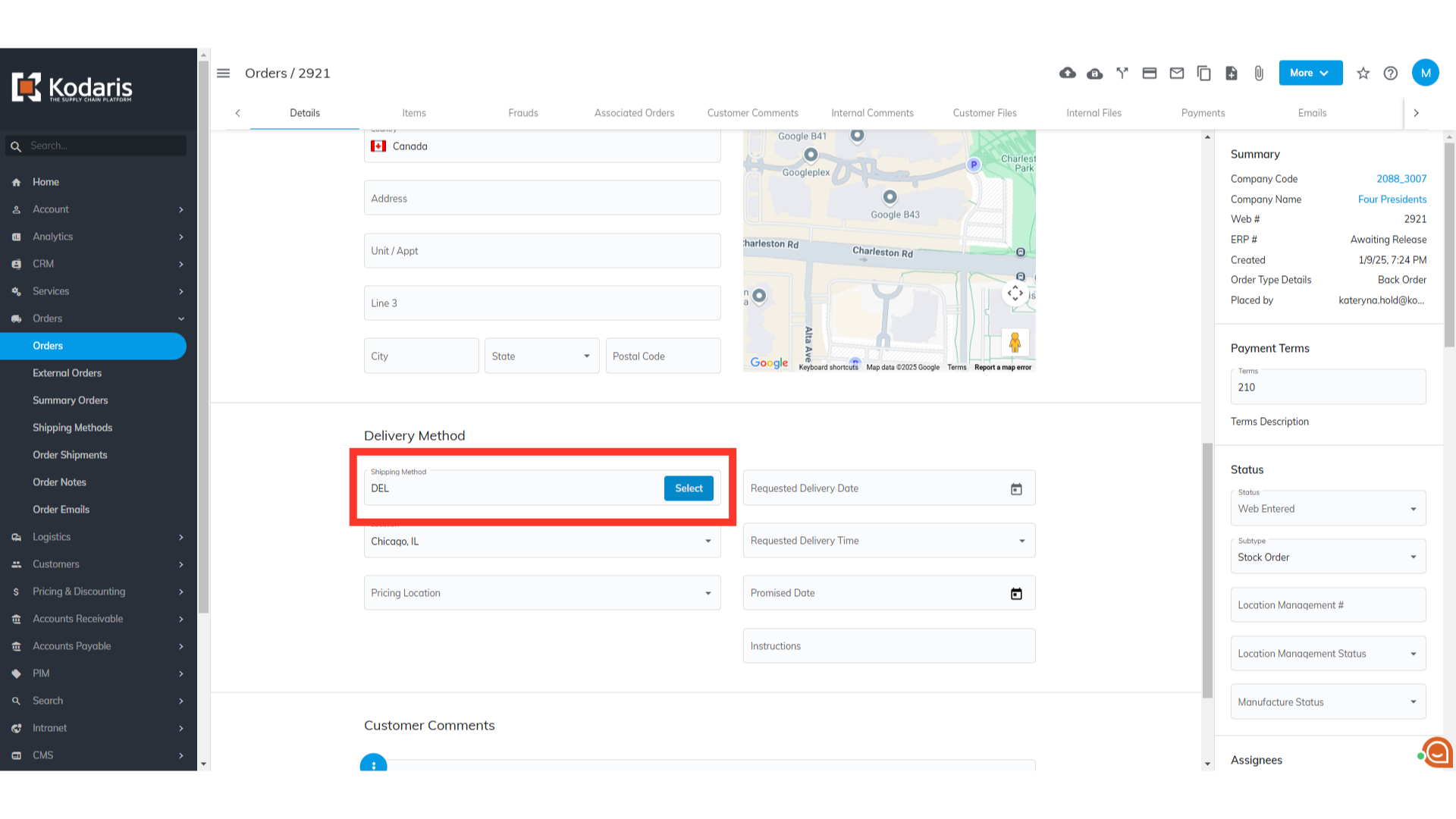Click the main page vertical scrollbar

pos(1207,569)
